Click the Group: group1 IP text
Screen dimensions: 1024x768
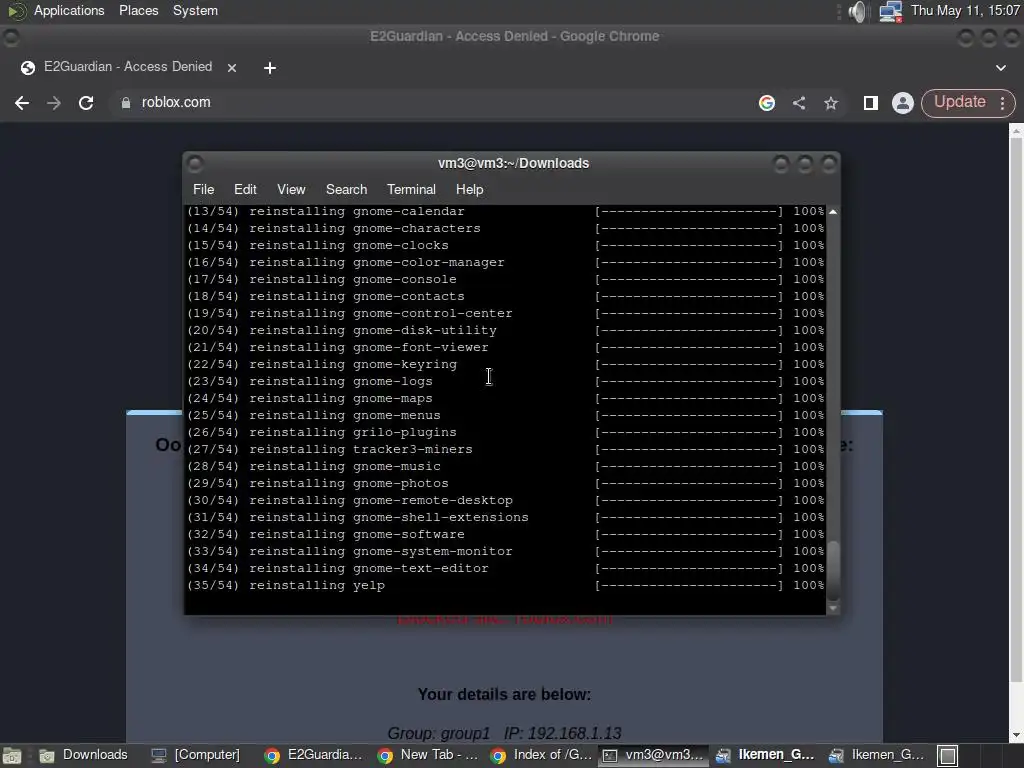click(x=504, y=733)
